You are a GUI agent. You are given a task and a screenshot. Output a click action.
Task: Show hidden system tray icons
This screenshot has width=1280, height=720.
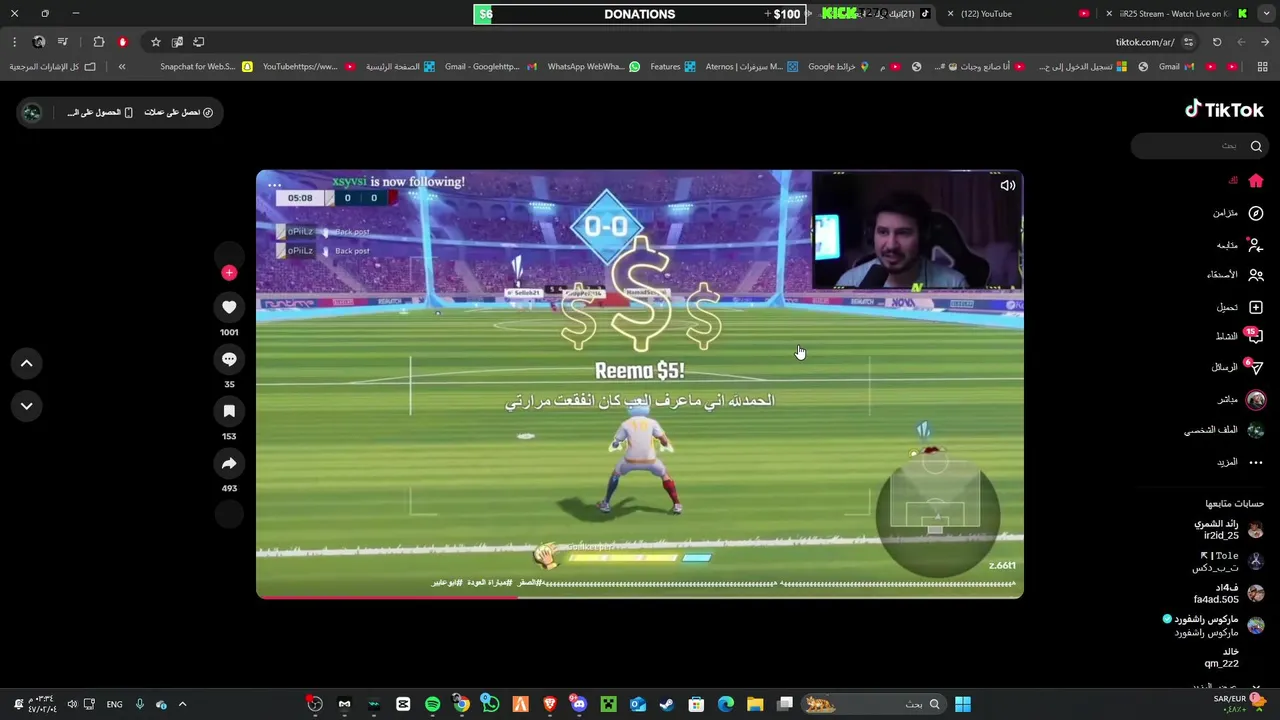(x=182, y=704)
